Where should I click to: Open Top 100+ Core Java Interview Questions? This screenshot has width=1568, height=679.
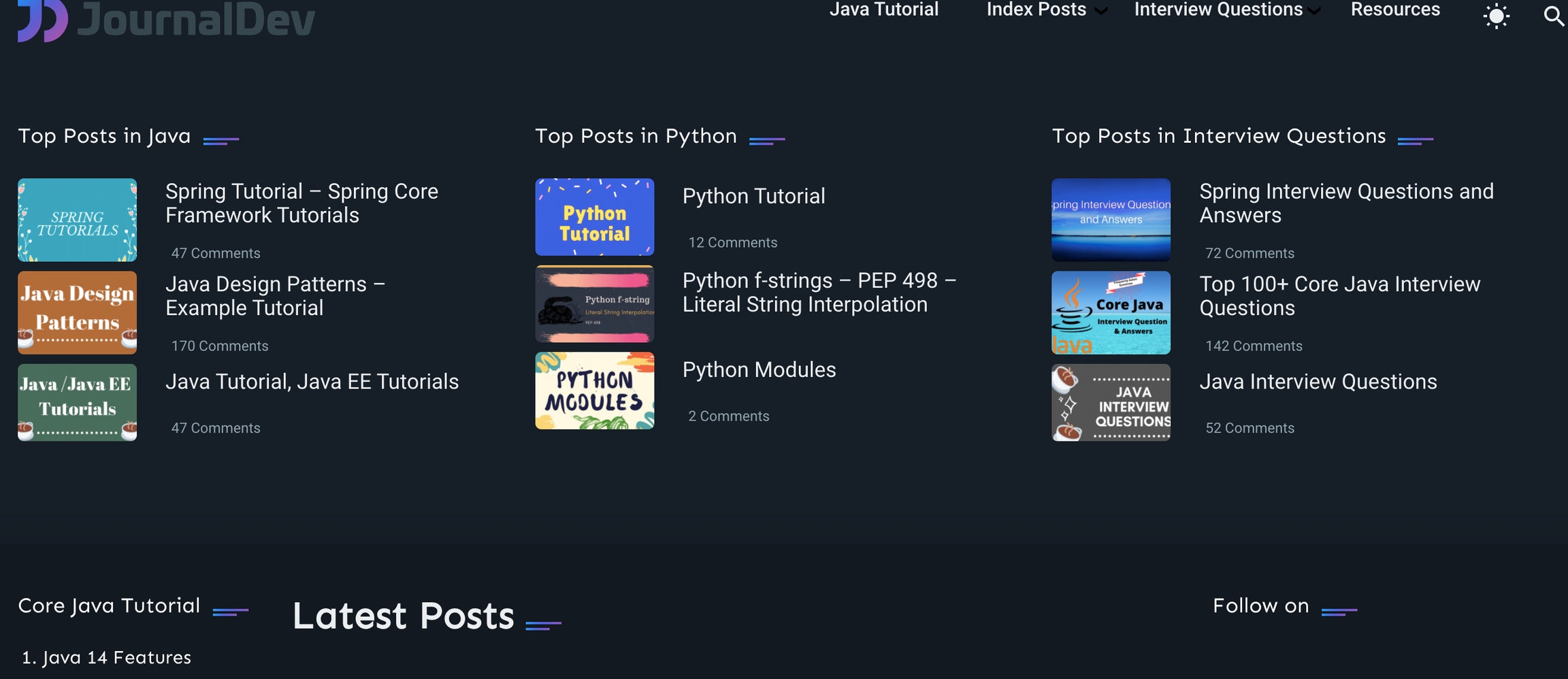point(1339,296)
